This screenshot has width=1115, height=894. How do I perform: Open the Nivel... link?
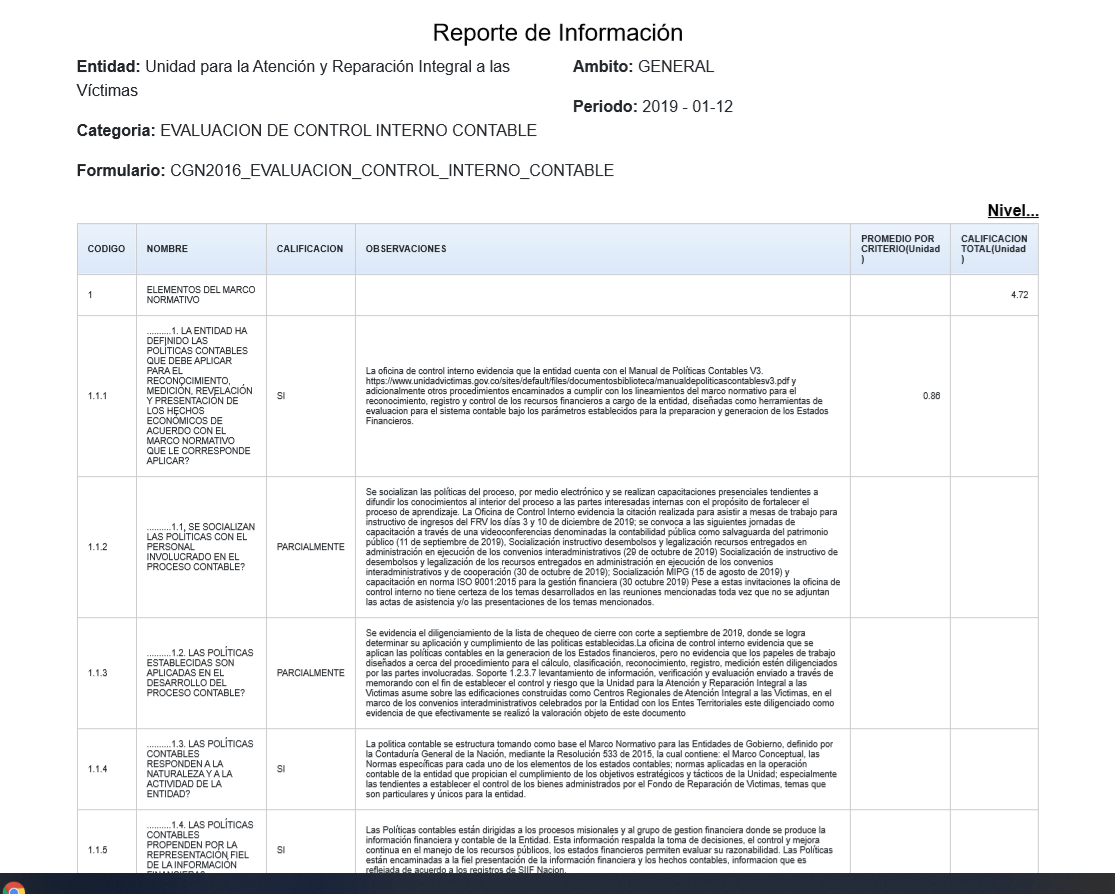click(1013, 211)
